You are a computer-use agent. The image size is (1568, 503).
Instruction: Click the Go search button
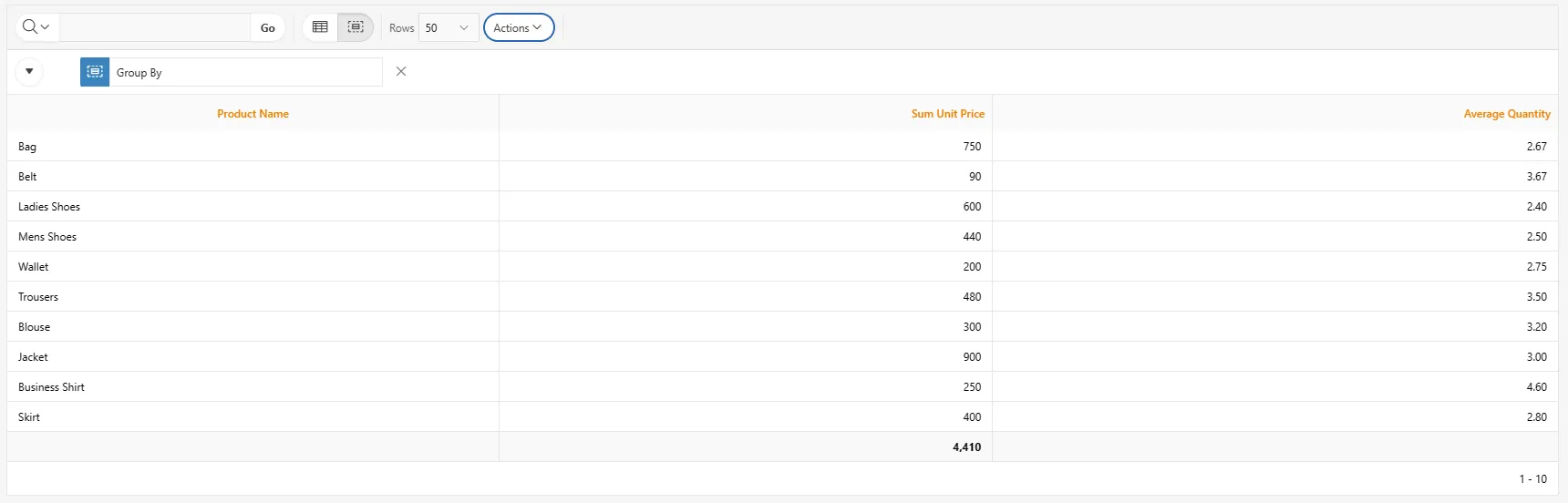click(x=268, y=27)
